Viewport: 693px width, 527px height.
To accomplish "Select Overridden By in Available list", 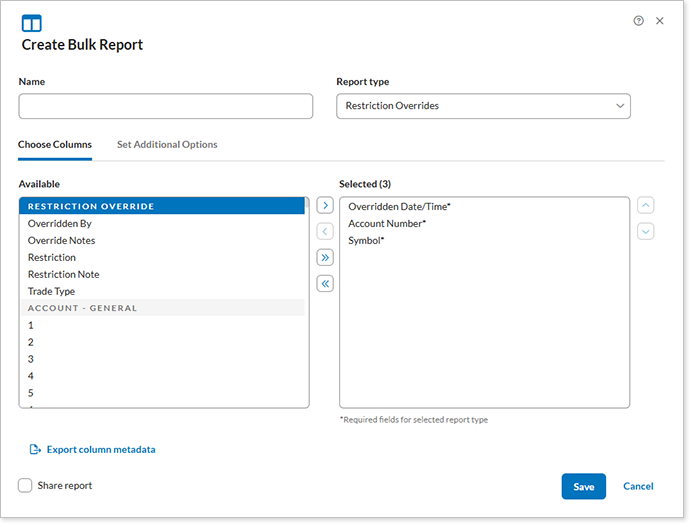I will tap(60, 224).
